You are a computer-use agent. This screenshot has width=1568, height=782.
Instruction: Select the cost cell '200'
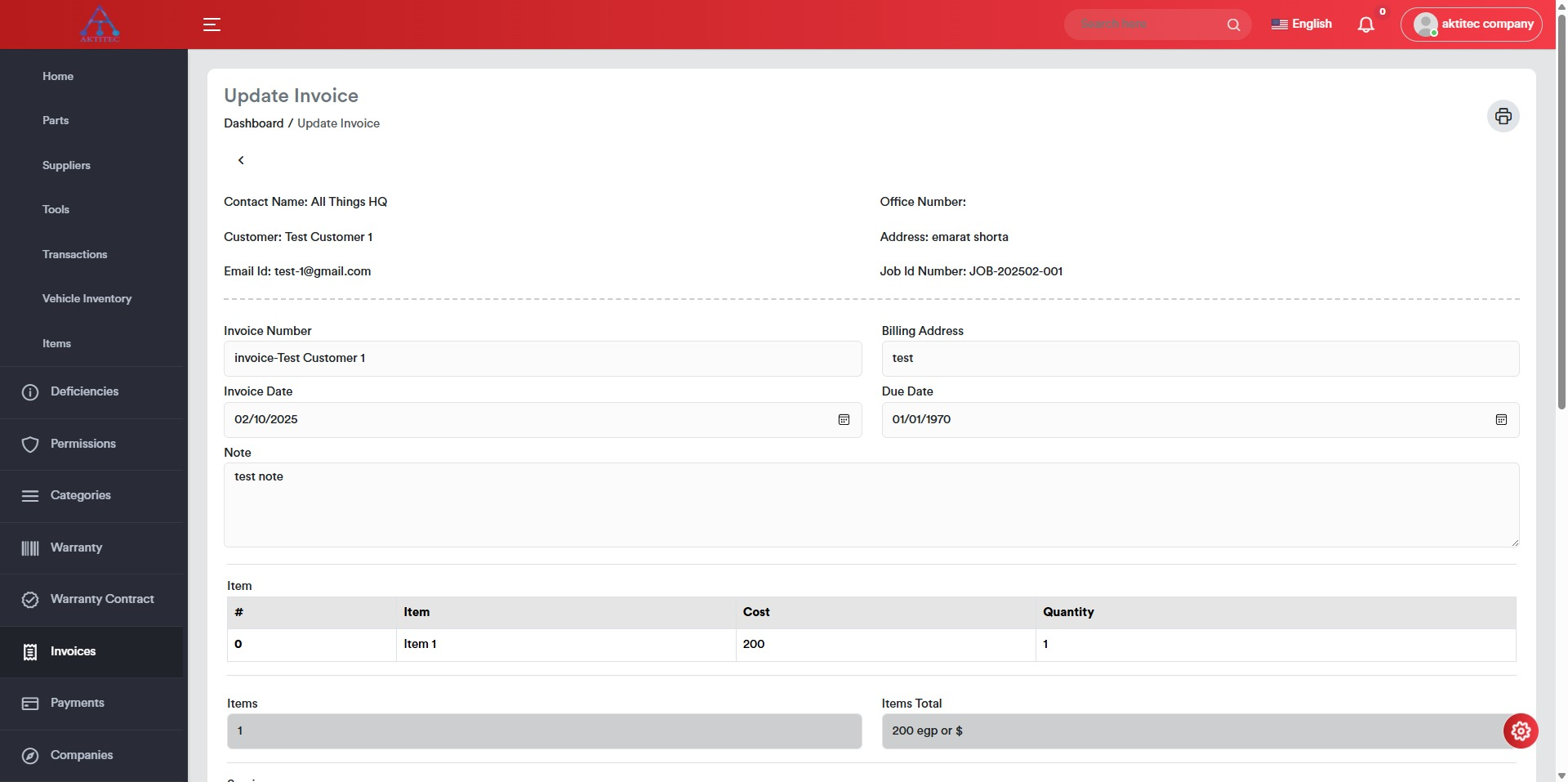885,645
